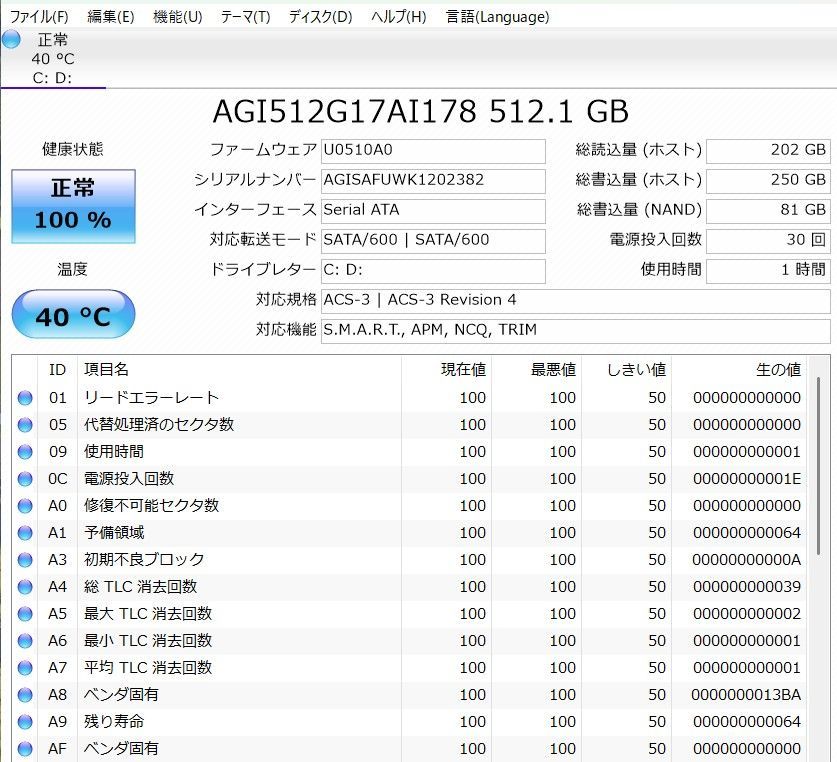
Task: Click the 生の値 column header
Action: click(739, 370)
